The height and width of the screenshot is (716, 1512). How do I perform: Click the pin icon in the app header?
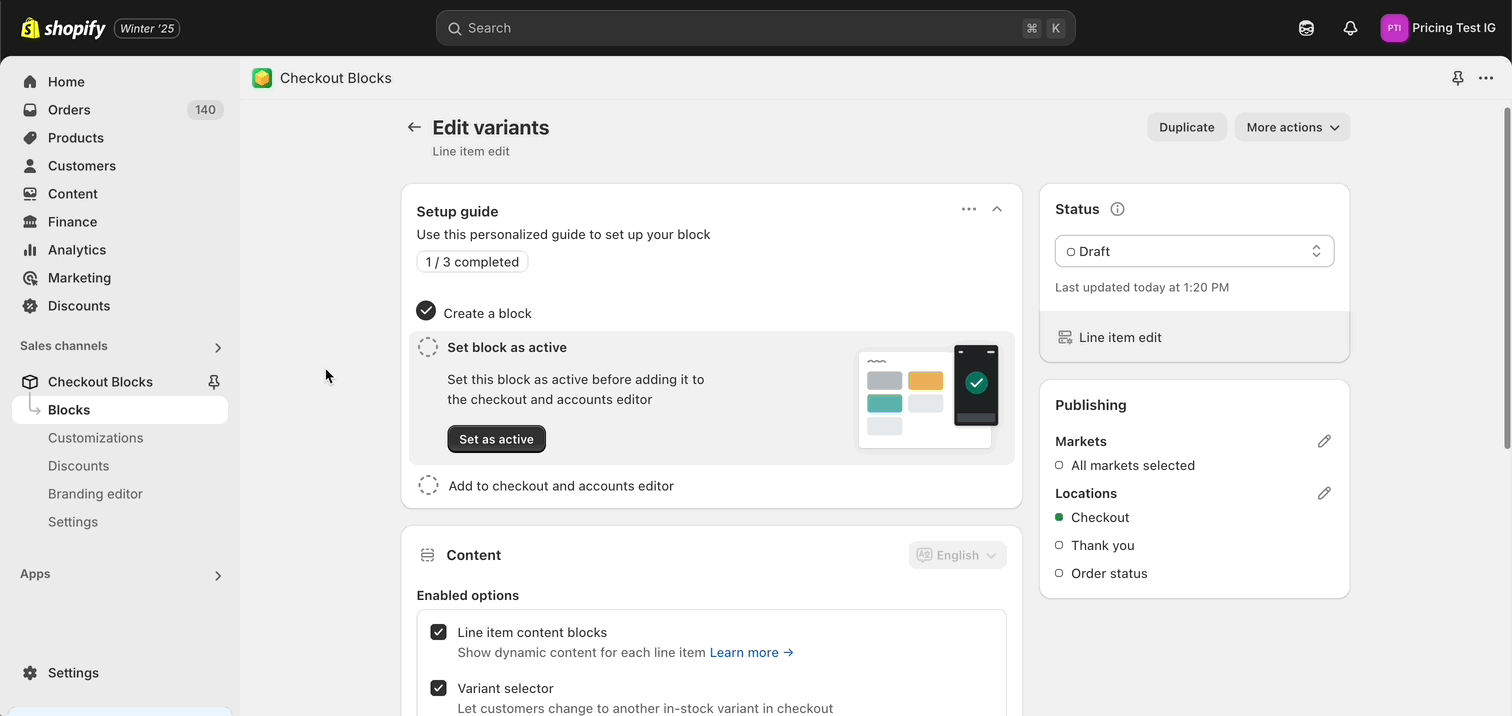coord(1458,78)
